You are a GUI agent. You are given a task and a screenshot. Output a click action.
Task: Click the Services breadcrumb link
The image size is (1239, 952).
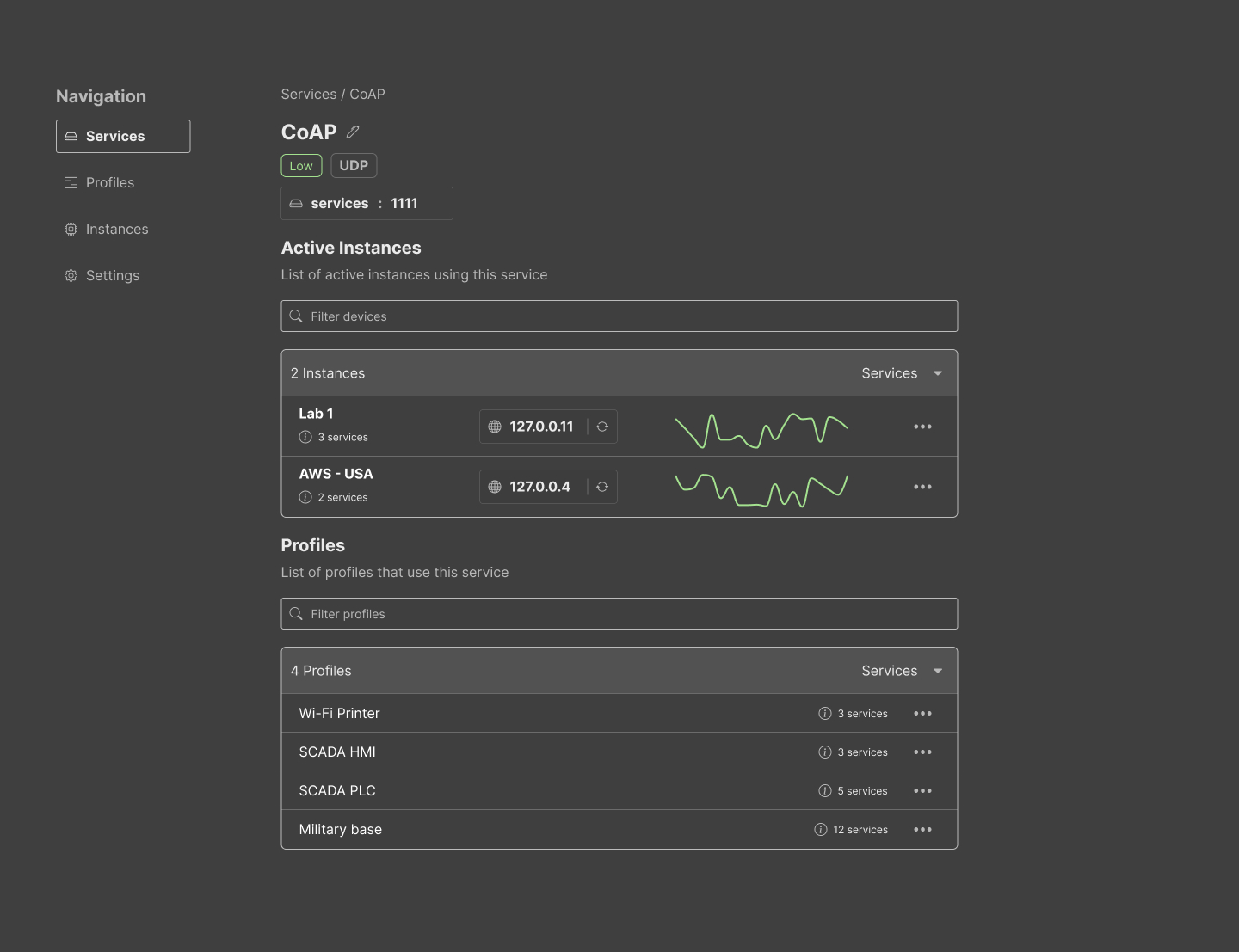[x=309, y=95]
